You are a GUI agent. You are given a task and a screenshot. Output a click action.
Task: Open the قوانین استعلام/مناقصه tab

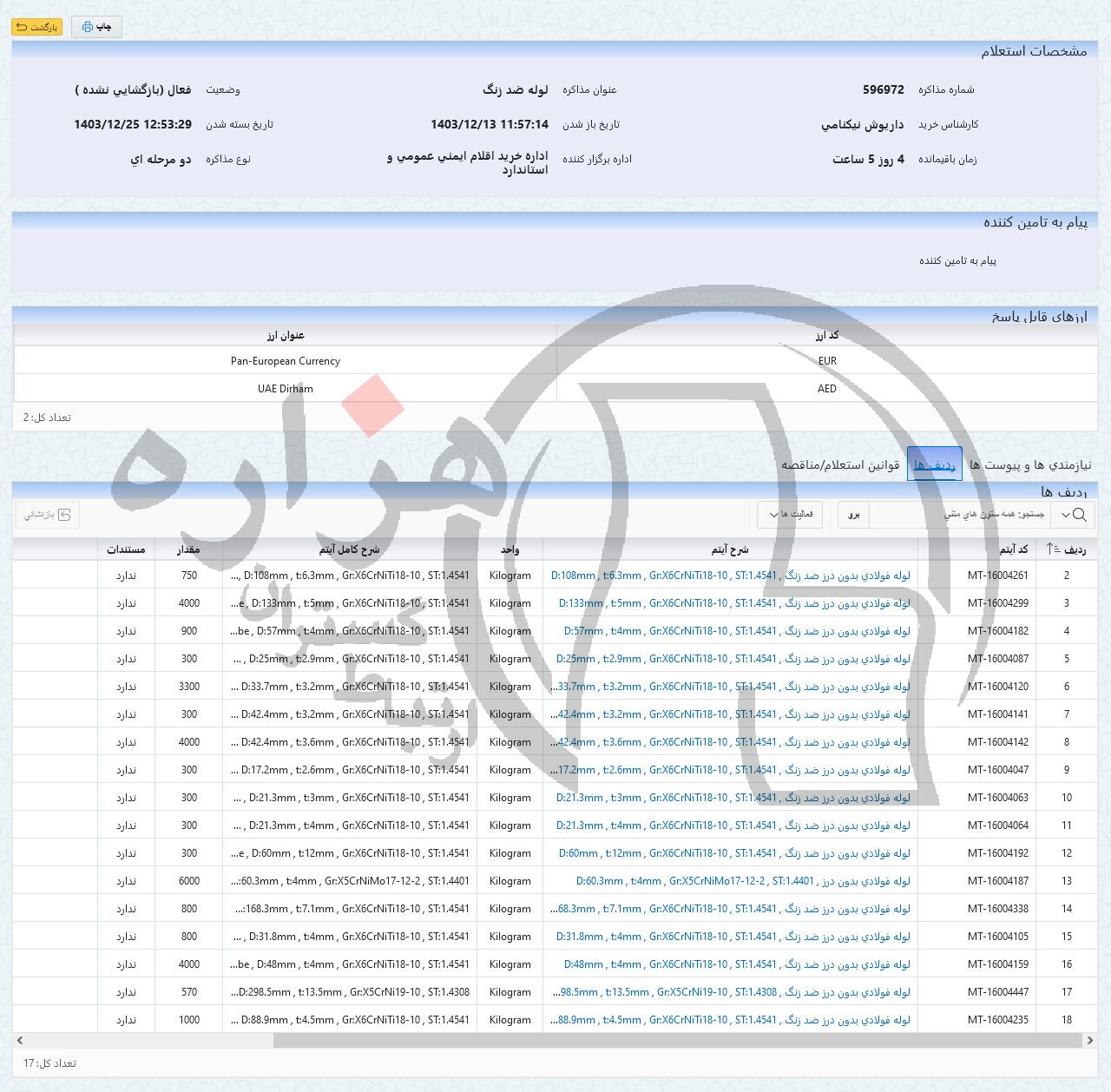click(840, 465)
